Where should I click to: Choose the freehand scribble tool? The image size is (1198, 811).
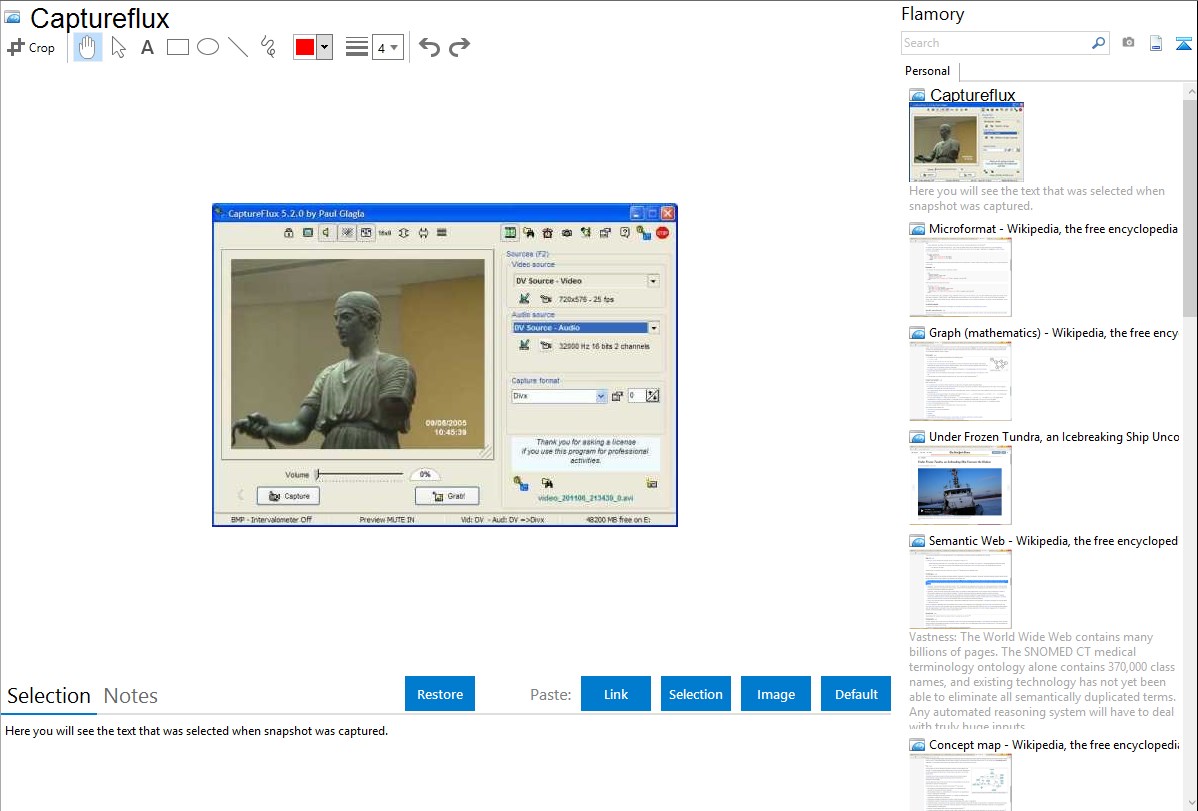(x=268, y=47)
